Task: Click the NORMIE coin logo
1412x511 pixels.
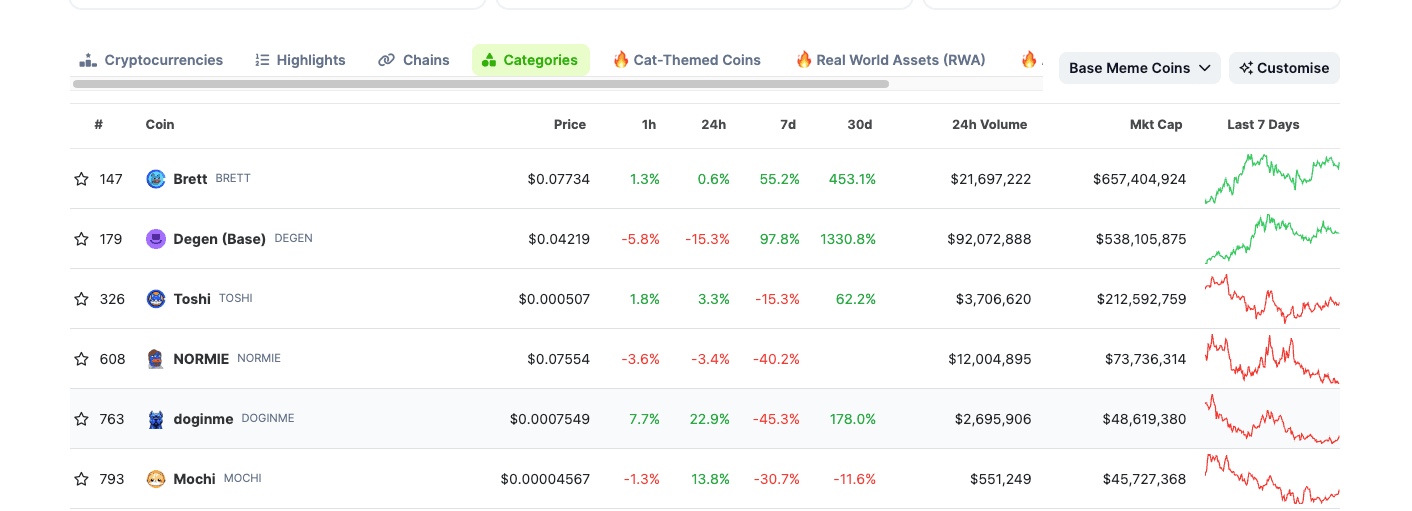Action: click(155, 359)
